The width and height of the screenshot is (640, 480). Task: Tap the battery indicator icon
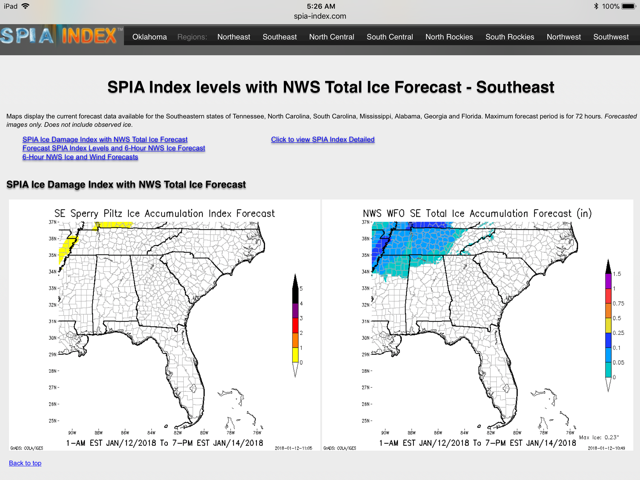pos(629,6)
